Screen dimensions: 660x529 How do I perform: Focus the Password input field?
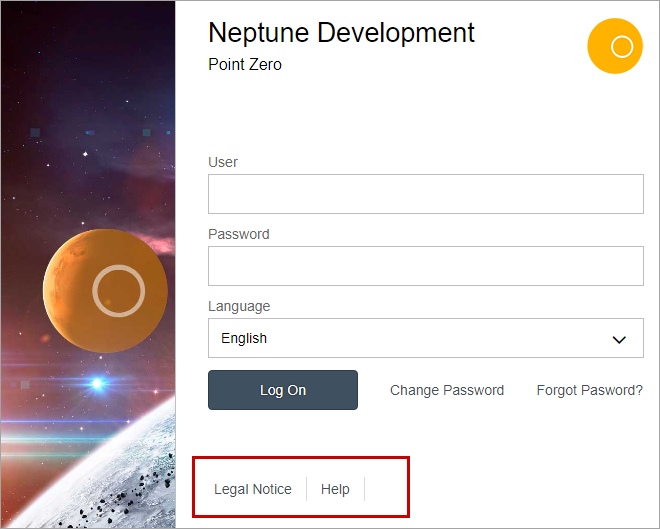click(x=425, y=266)
